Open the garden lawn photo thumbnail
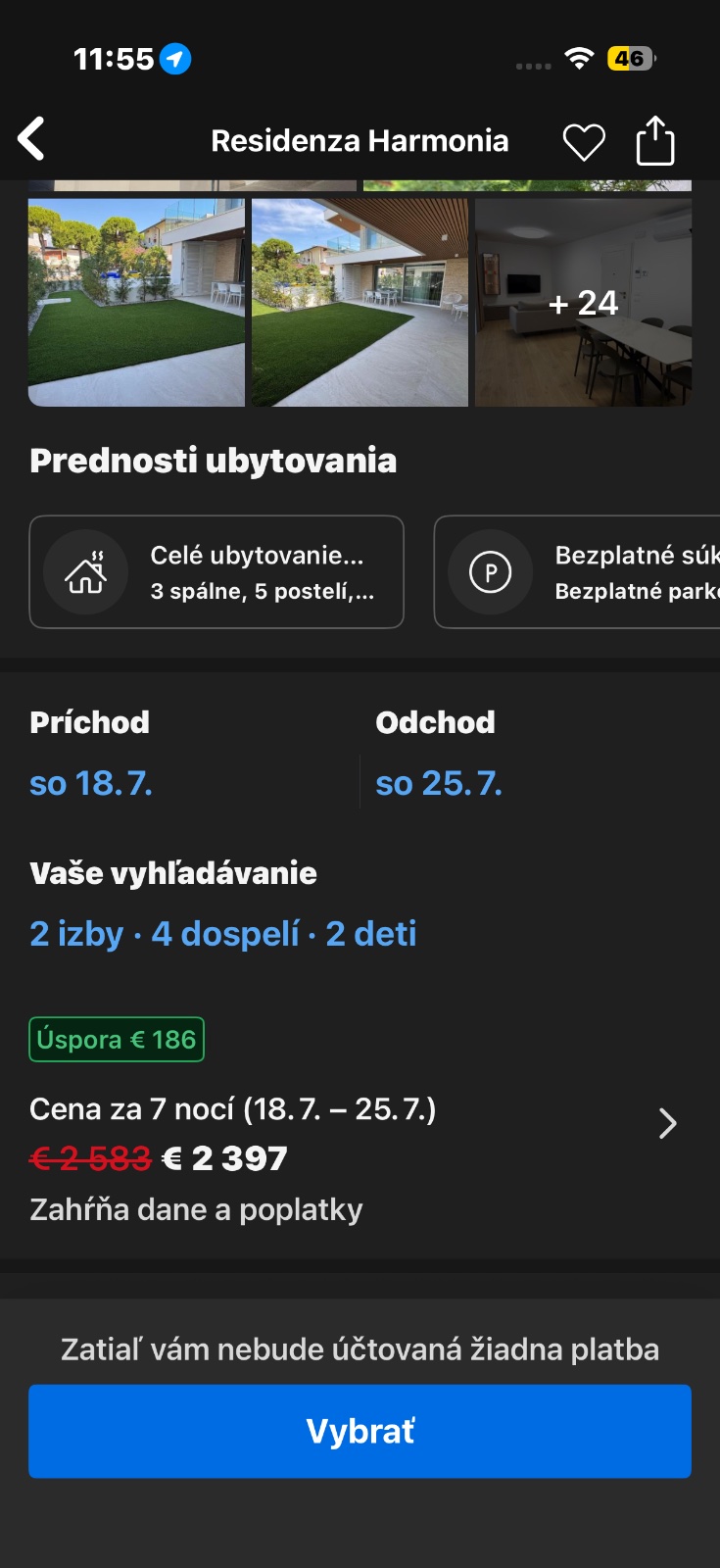This screenshot has height=1568, width=720. point(136,303)
